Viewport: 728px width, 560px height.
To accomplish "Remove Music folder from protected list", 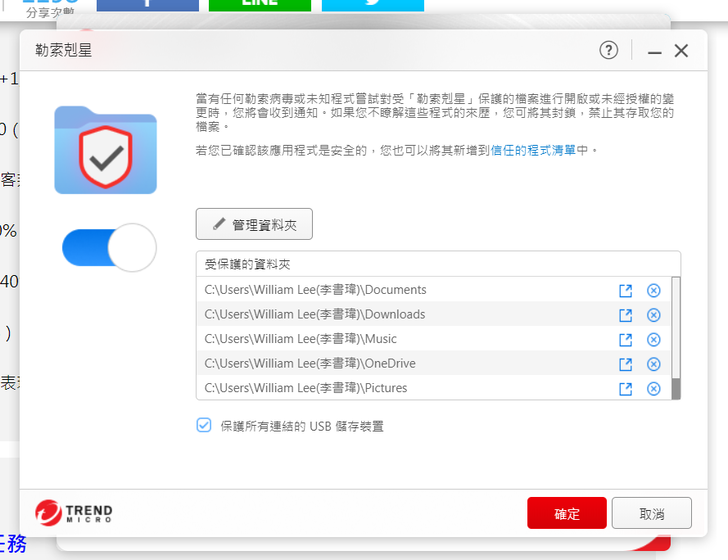I will [653, 340].
